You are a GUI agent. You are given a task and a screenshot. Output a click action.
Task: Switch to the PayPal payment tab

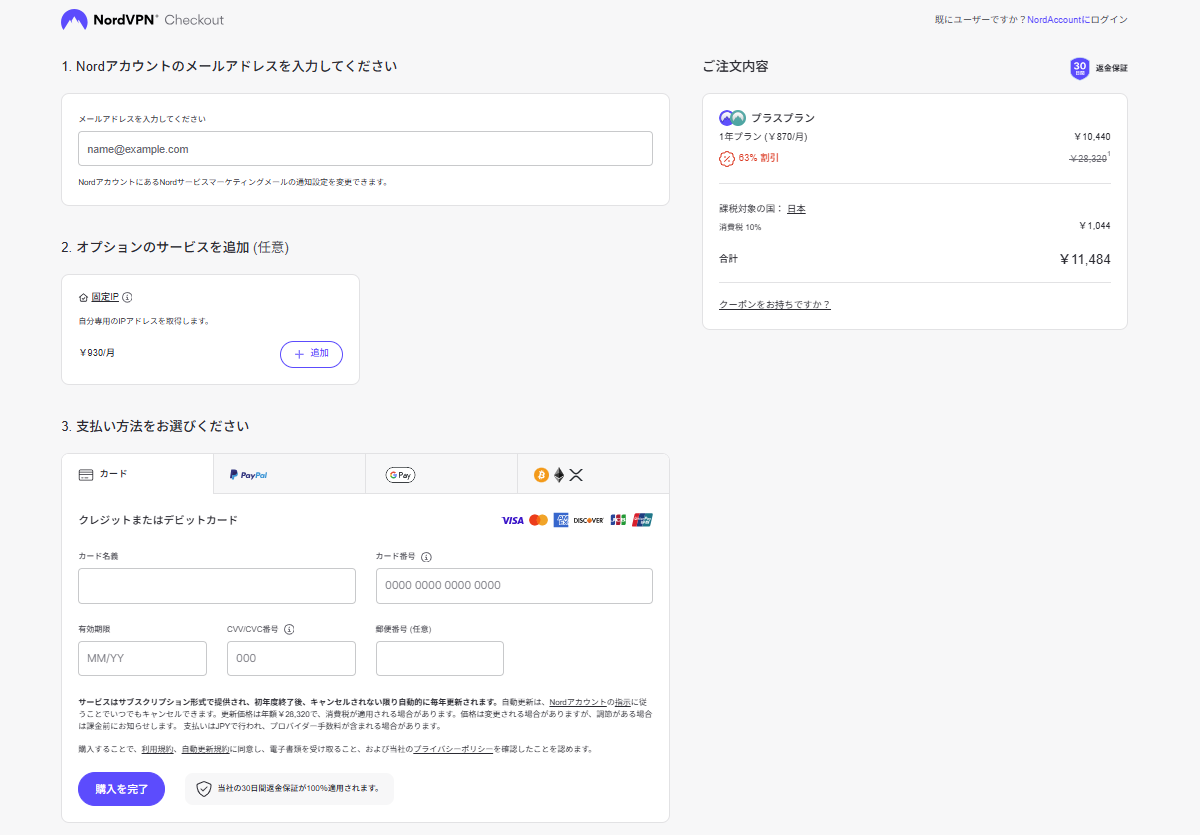289,475
